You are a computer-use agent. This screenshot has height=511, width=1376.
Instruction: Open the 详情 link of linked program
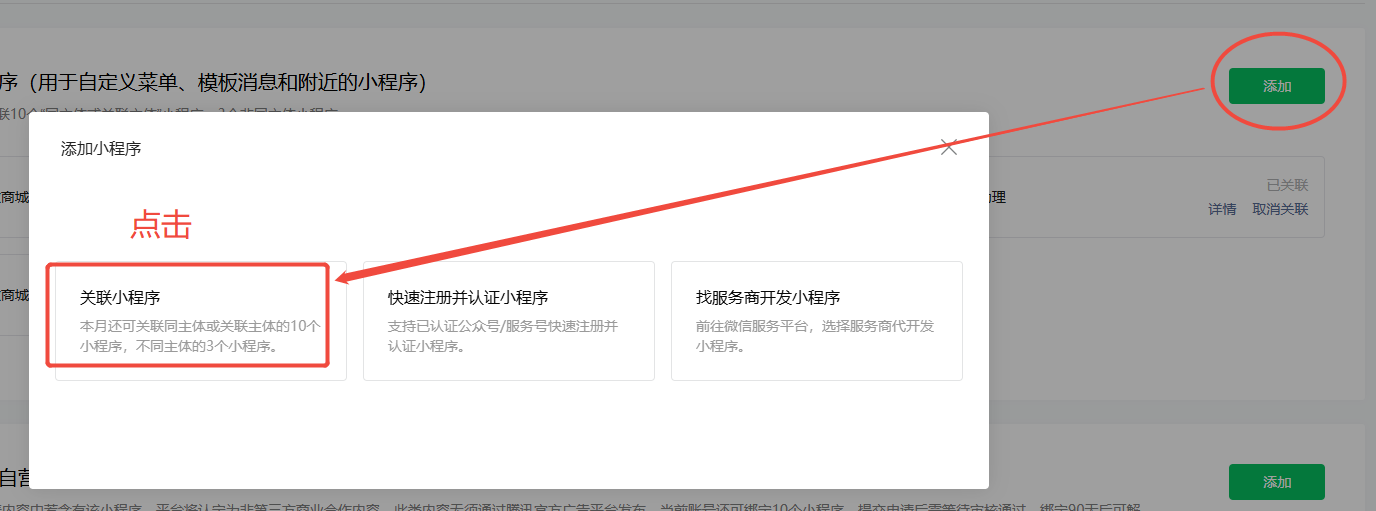click(x=1222, y=209)
